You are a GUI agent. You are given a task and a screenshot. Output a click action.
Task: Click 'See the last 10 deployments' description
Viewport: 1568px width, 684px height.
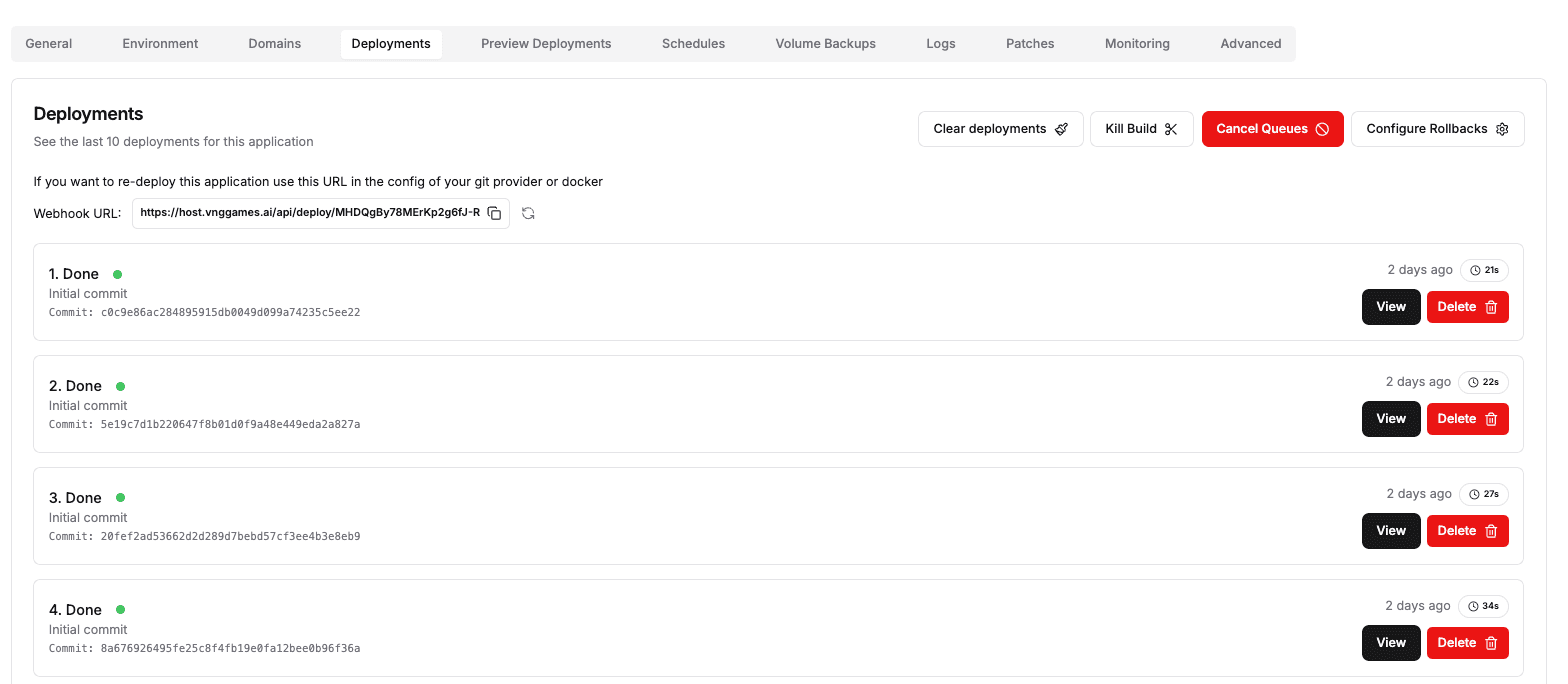coord(173,142)
